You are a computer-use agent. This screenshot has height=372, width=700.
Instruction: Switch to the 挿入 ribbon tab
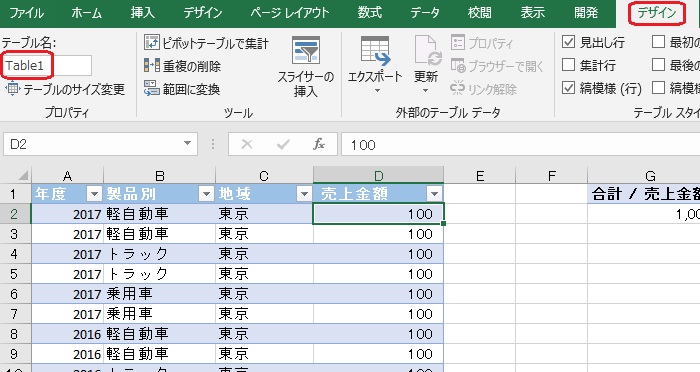tap(143, 13)
